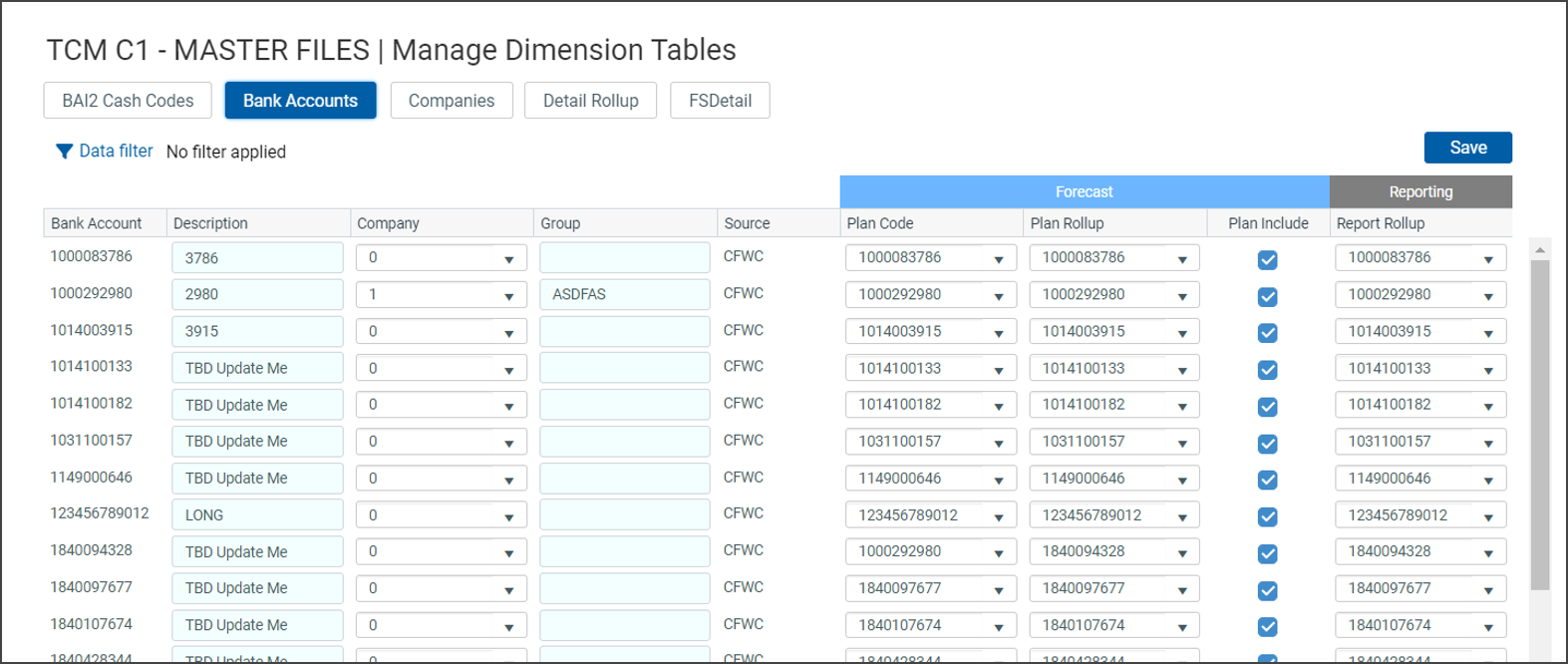Toggle Plan Include for account 1014003915
The width and height of the screenshot is (1568, 664).
[x=1267, y=333]
